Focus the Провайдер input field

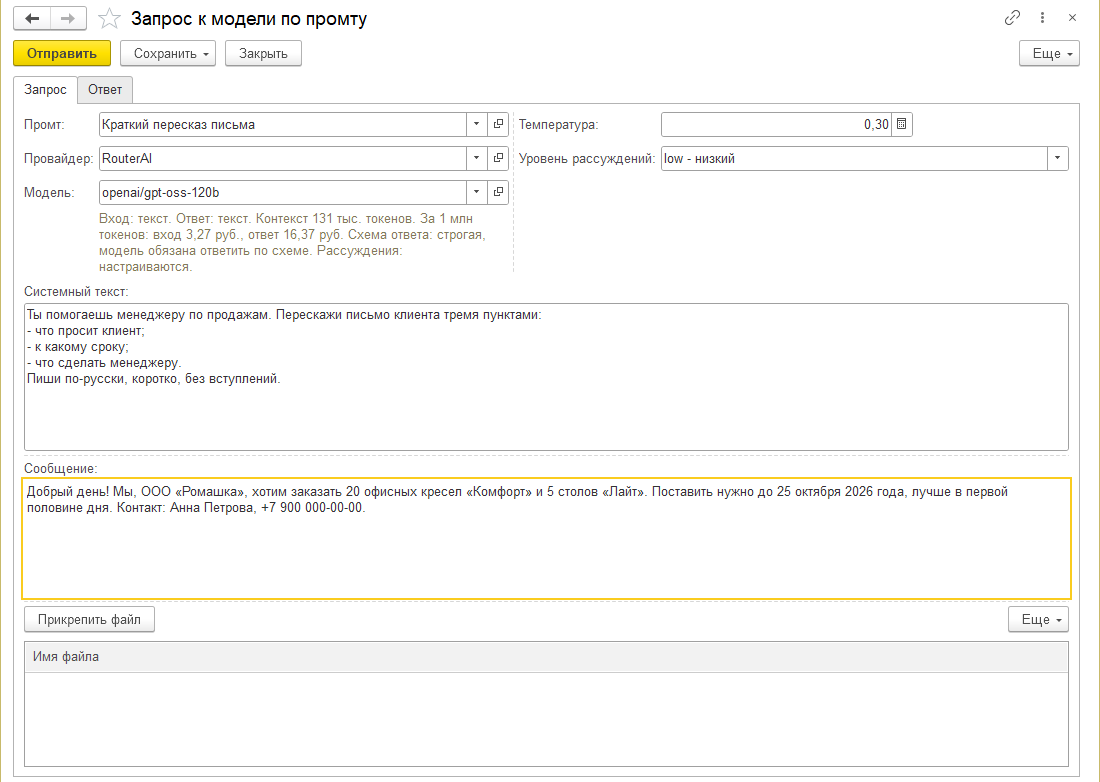(x=283, y=159)
